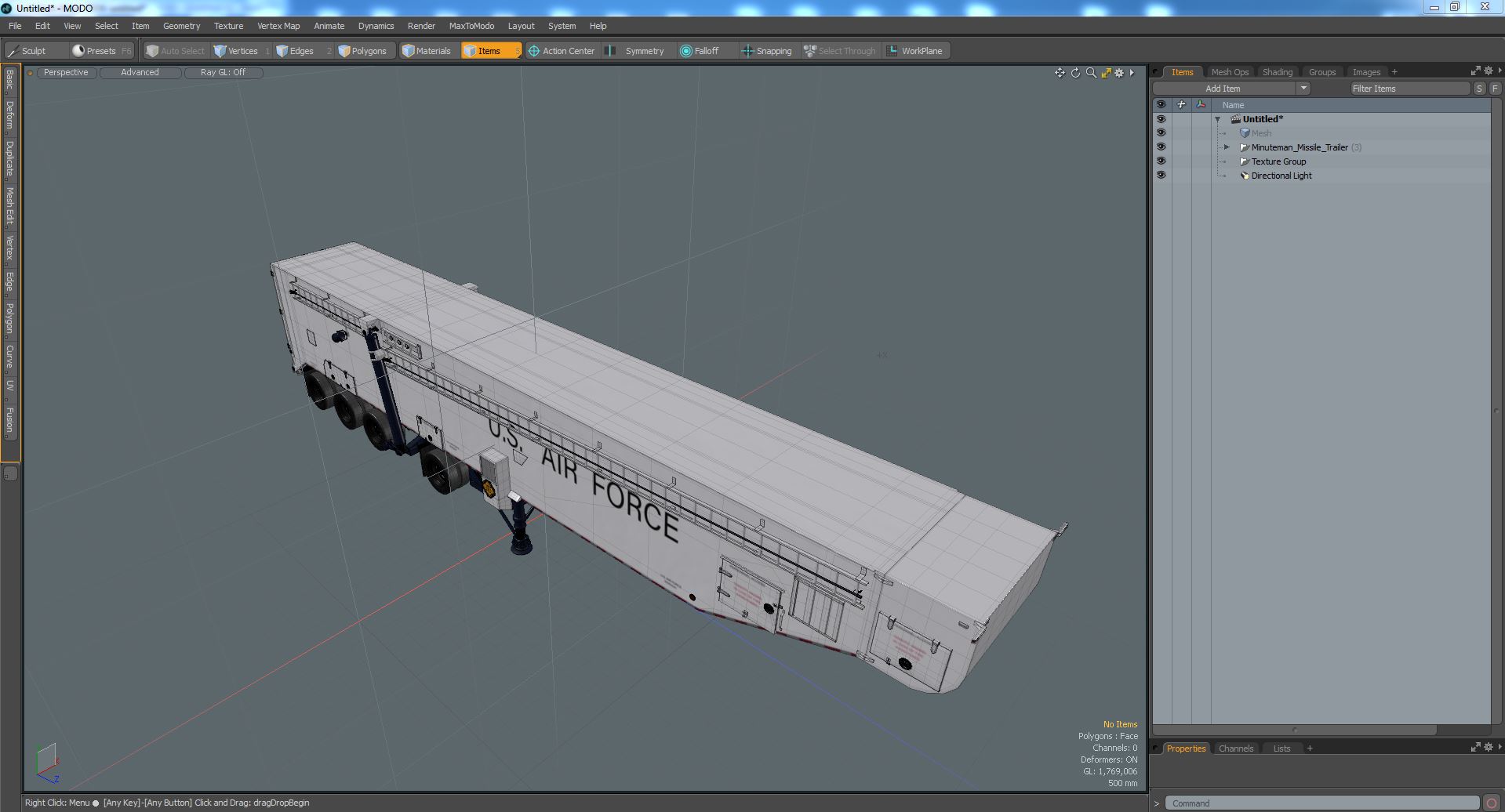The width and height of the screenshot is (1505, 812).
Task: Select the Texture Group tree item
Action: click(x=1278, y=161)
